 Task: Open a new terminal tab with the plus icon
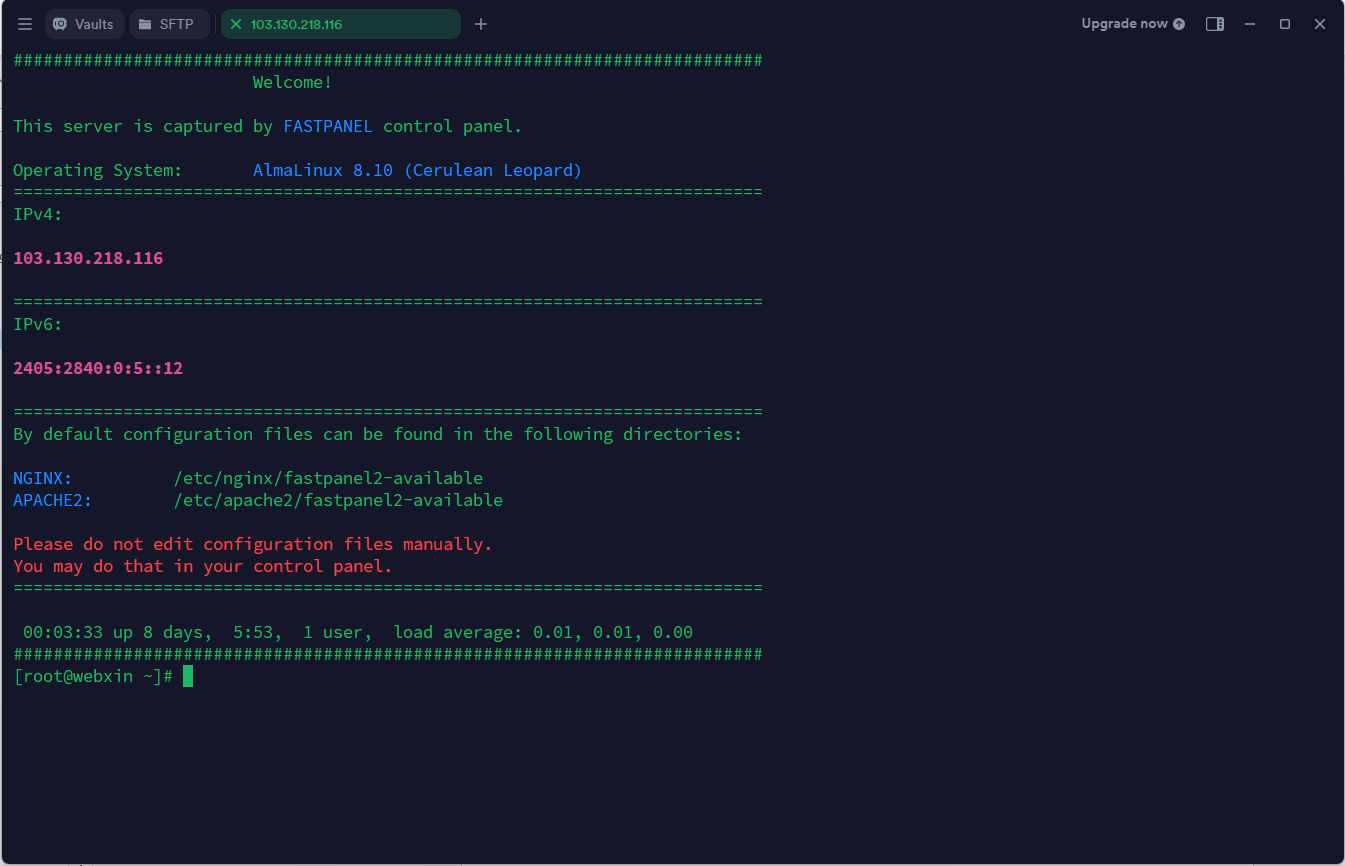tap(481, 24)
